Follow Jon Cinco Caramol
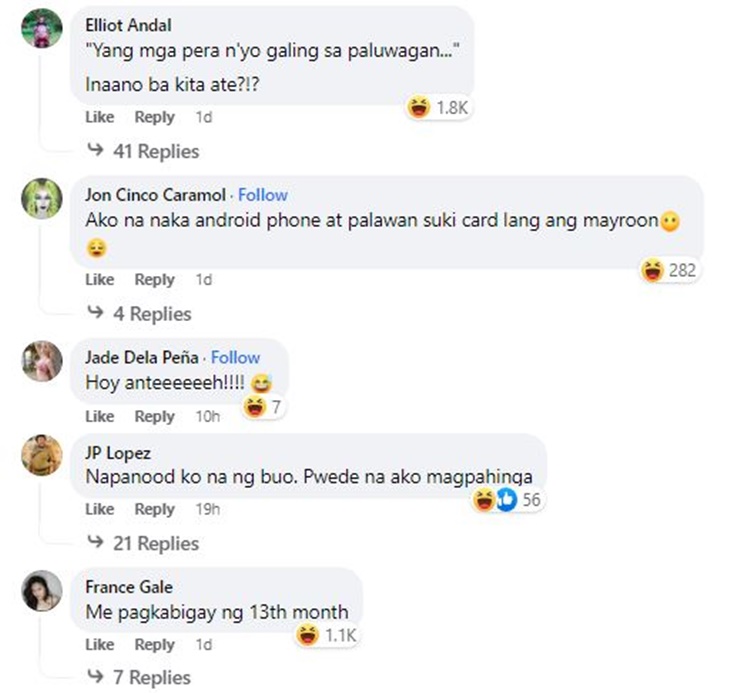The image size is (750, 693). pyautogui.click(x=263, y=195)
